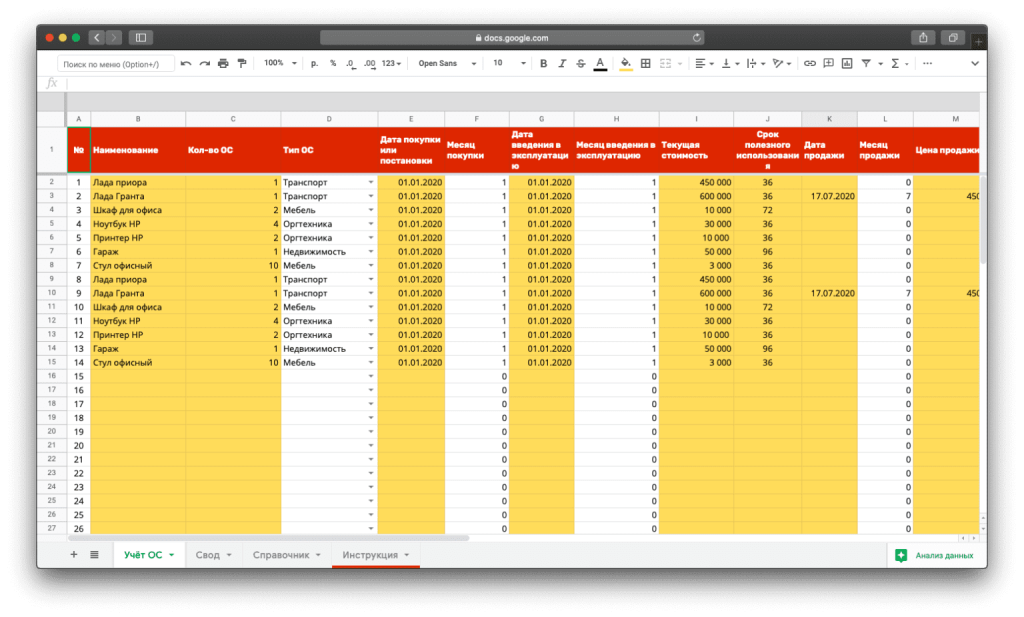
Task: Open the cell borders tool
Action: click(646, 63)
